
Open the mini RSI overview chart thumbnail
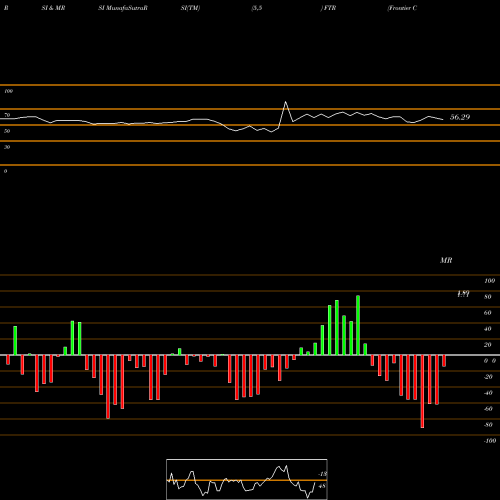pos(247,479)
